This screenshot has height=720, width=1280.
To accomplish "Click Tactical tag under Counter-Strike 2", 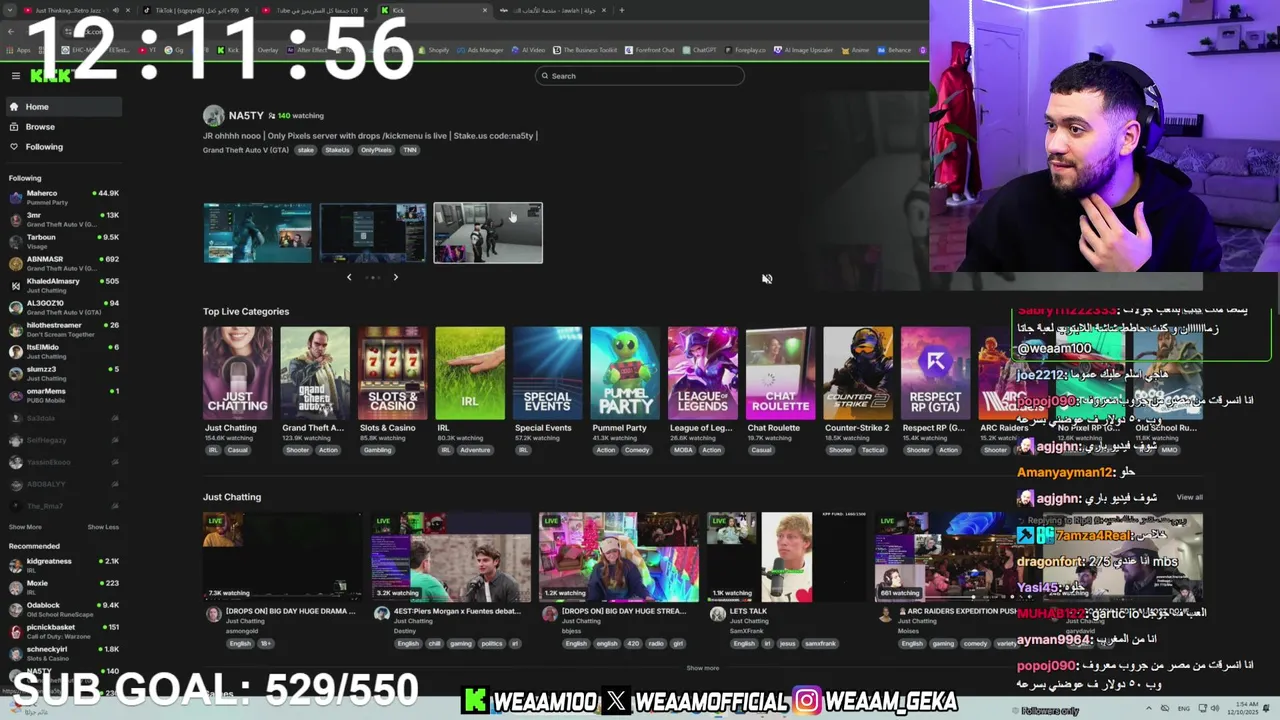I will (873, 450).
